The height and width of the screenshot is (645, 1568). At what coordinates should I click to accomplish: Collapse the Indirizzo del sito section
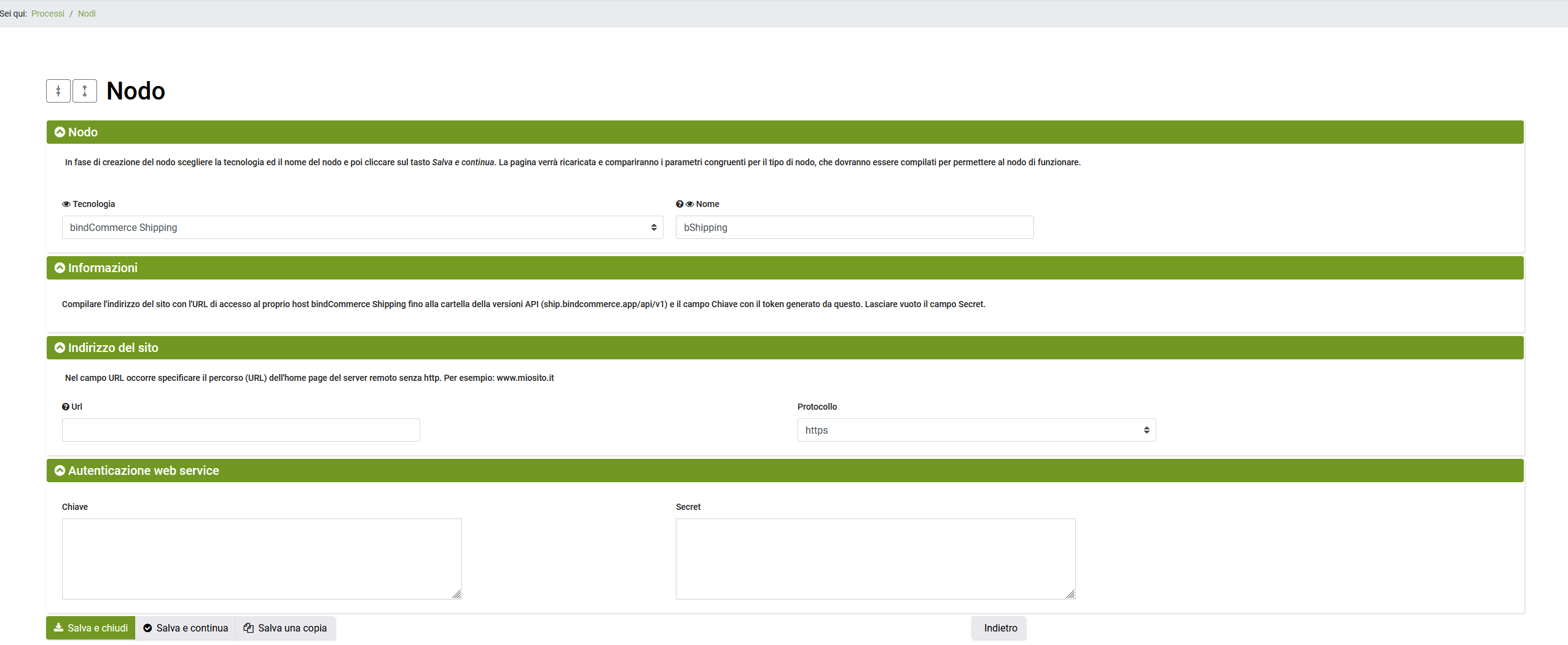point(60,348)
